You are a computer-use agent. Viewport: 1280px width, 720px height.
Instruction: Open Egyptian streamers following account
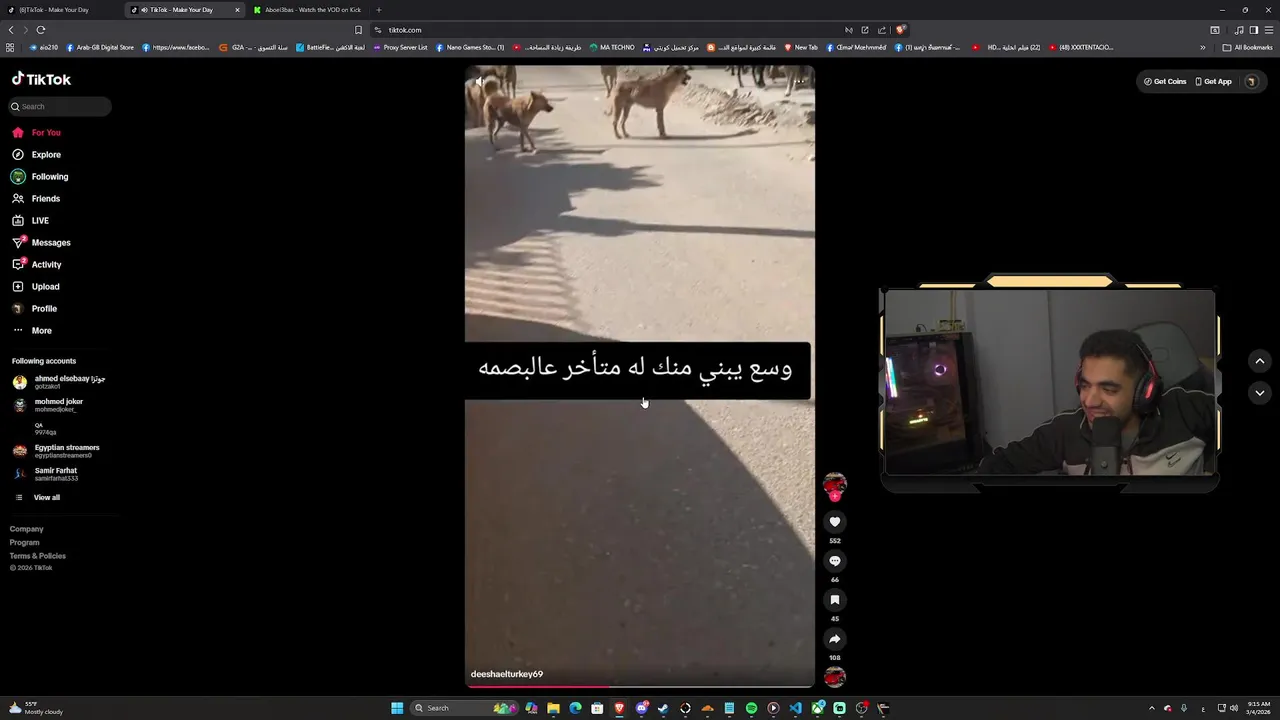click(x=56, y=451)
